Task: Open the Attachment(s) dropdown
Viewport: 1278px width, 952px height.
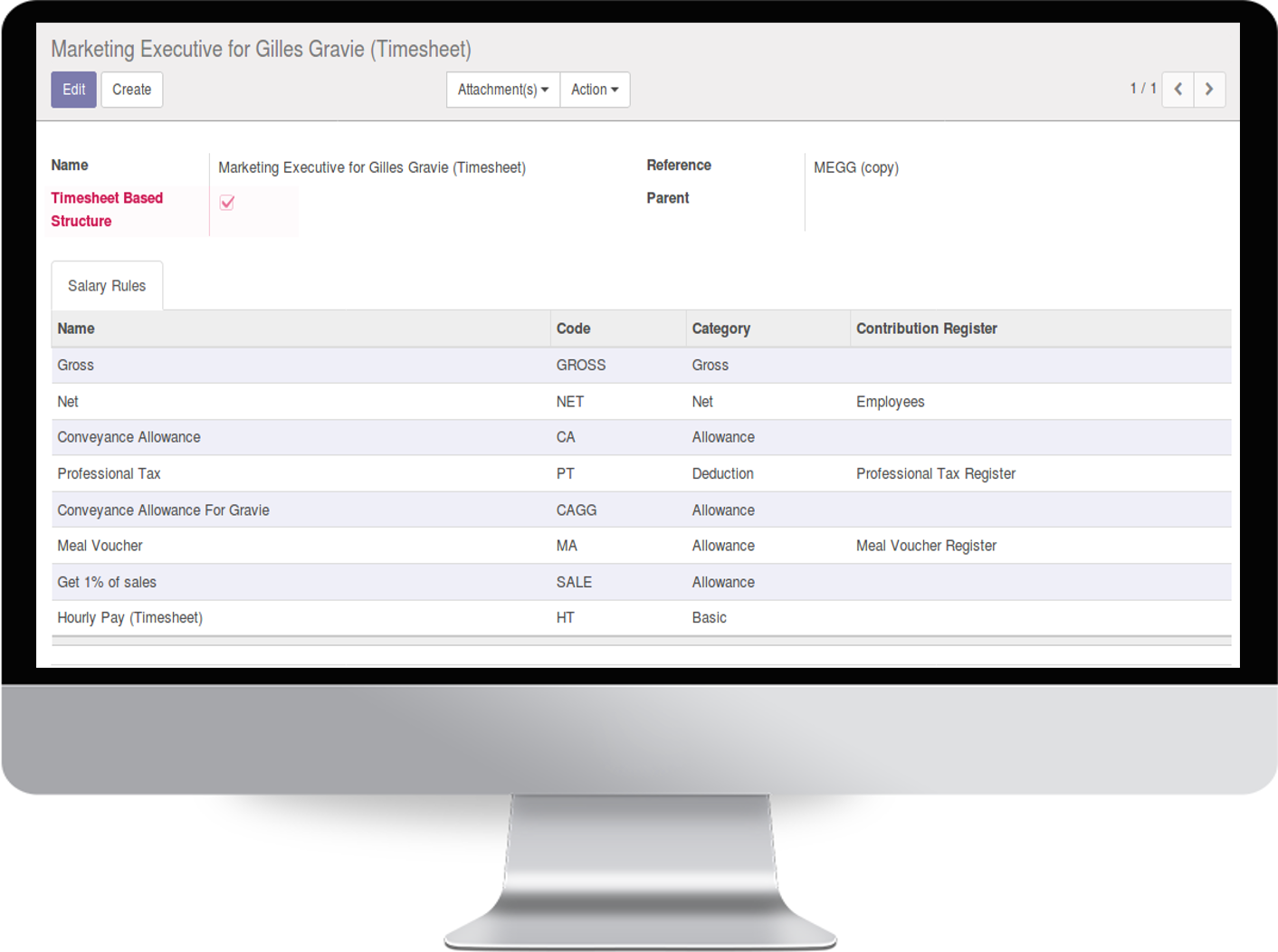Action: [503, 90]
